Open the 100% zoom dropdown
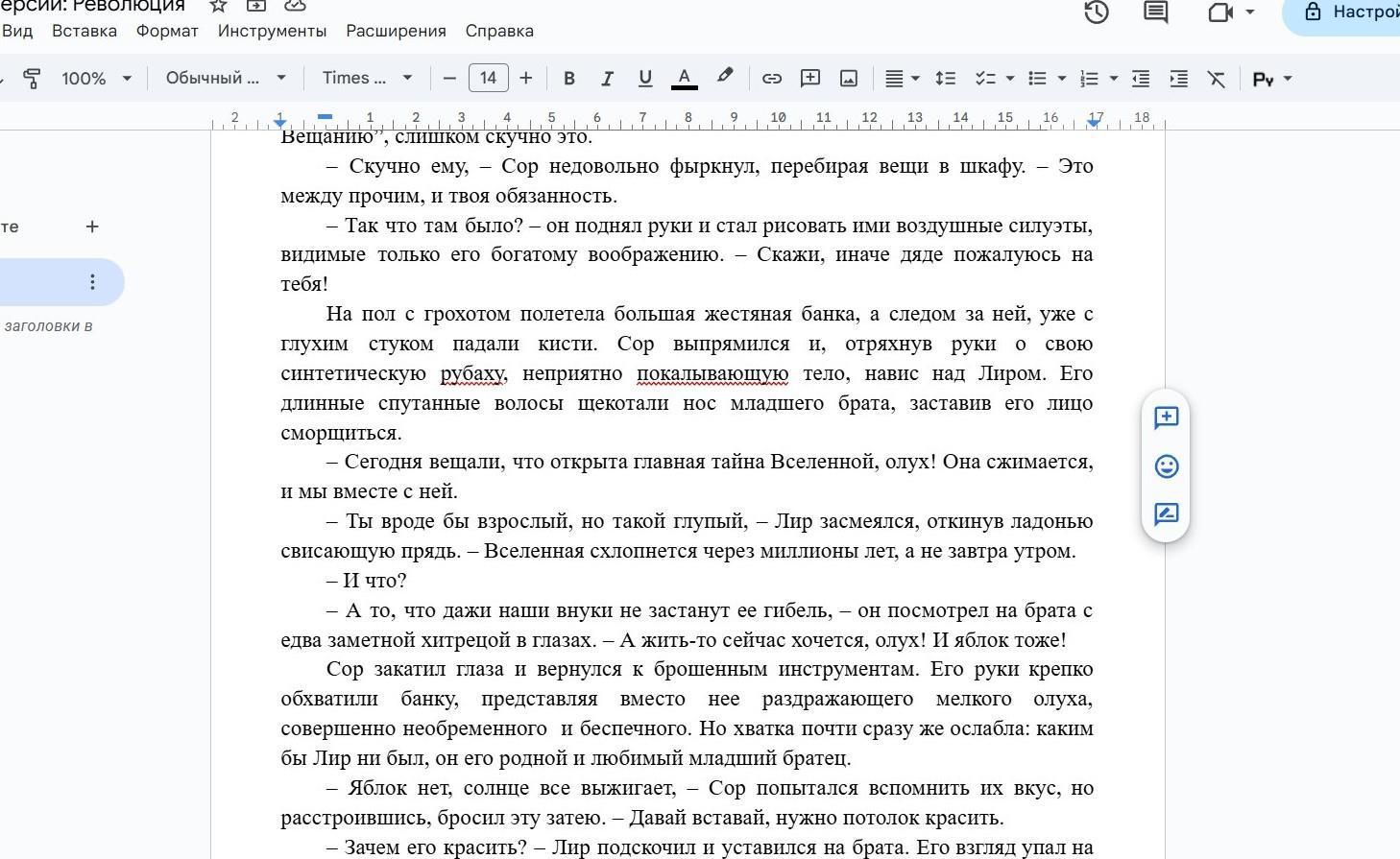1400x859 pixels. coord(96,79)
